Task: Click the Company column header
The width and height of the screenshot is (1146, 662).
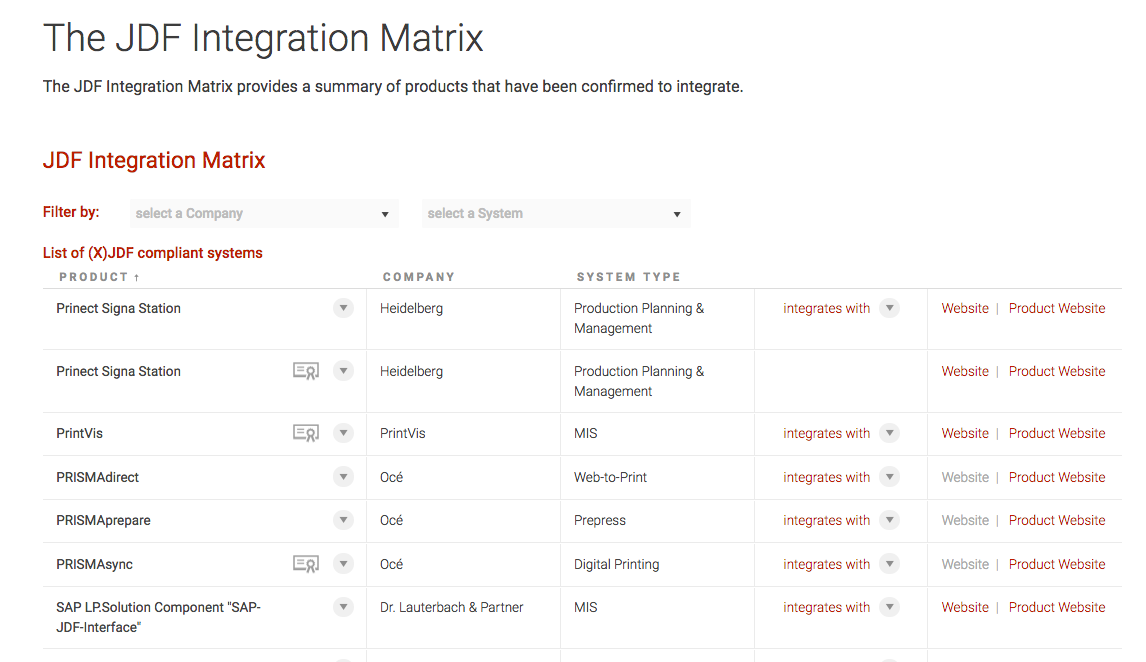Action: [x=418, y=277]
